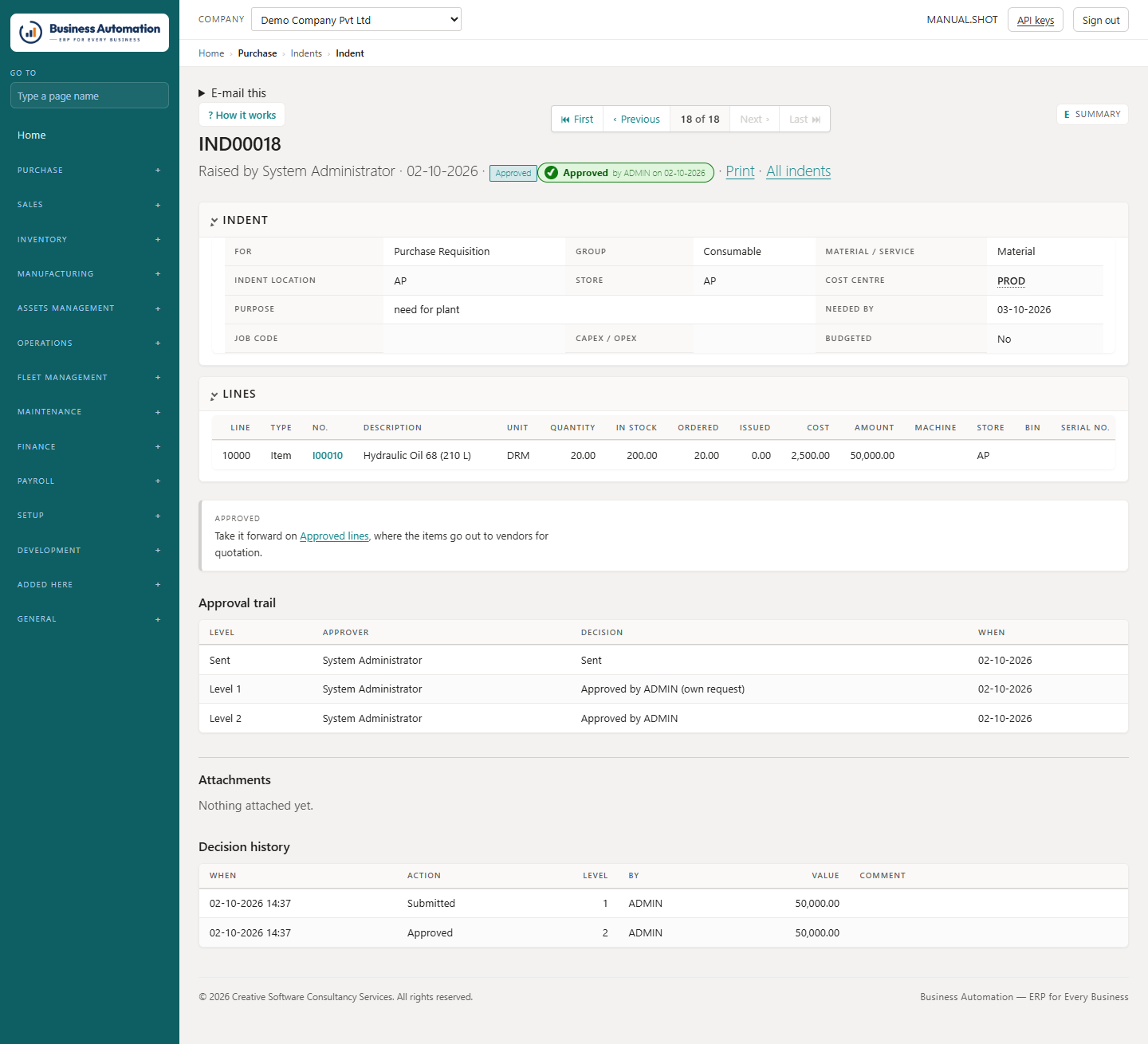Print this indent
The image size is (1148, 1044).
click(740, 171)
